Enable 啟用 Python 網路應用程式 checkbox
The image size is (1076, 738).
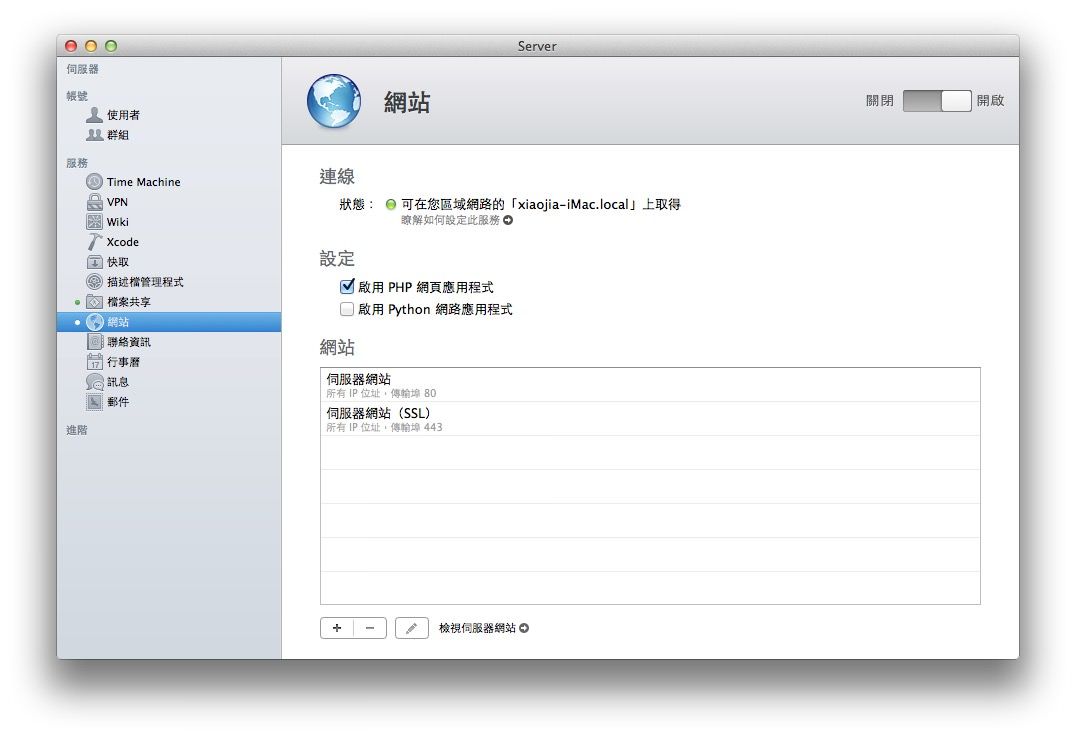click(x=347, y=310)
